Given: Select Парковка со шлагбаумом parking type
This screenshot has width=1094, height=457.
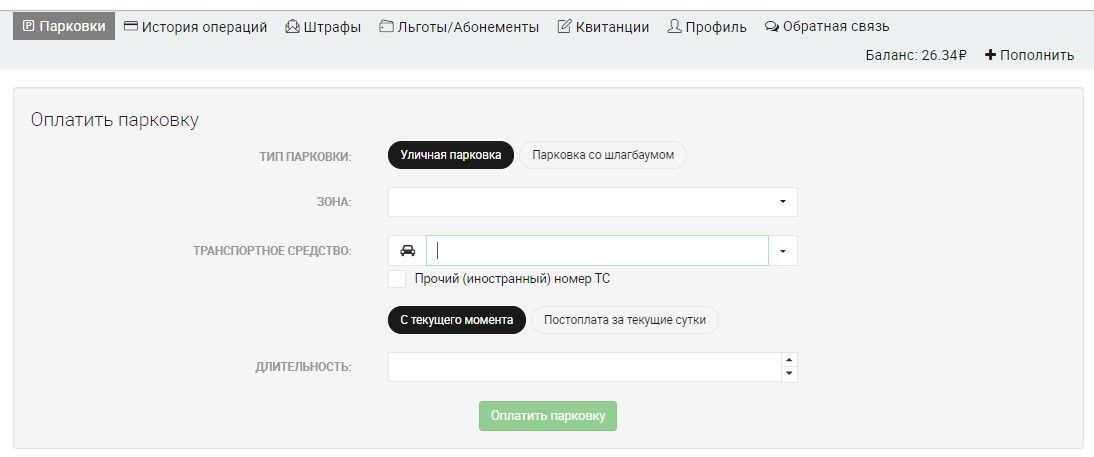Looking at the screenshot, I should pyautogui.click(x=603, y=155).
